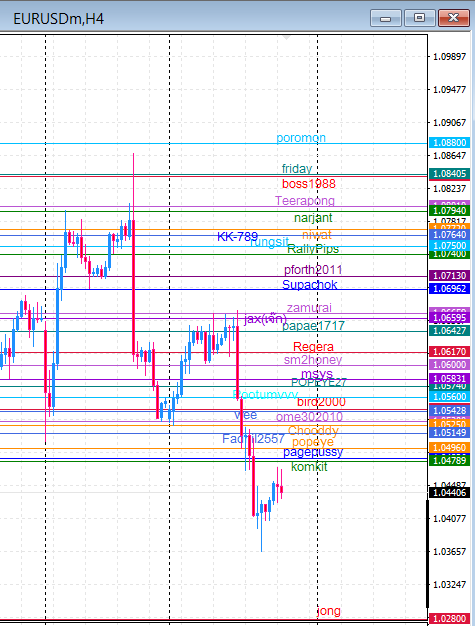Image resolution: width=475 pixels, height=626 pixels.
Task: Select the Teerapong line label
Action: [305, 200]
